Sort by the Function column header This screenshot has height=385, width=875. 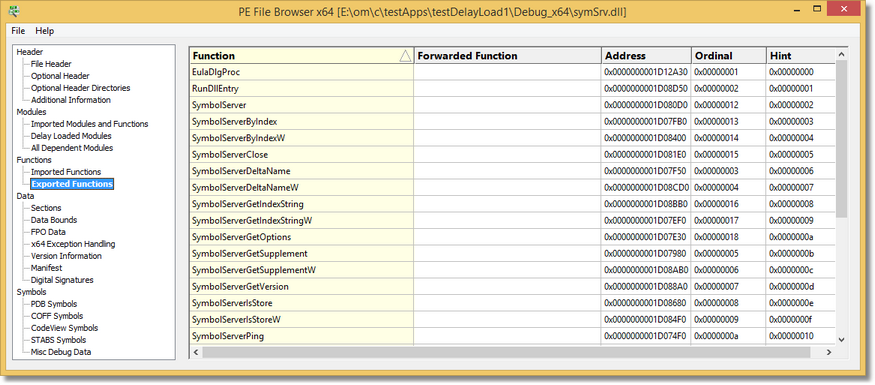pyautogui.click(x=301, y=56)
